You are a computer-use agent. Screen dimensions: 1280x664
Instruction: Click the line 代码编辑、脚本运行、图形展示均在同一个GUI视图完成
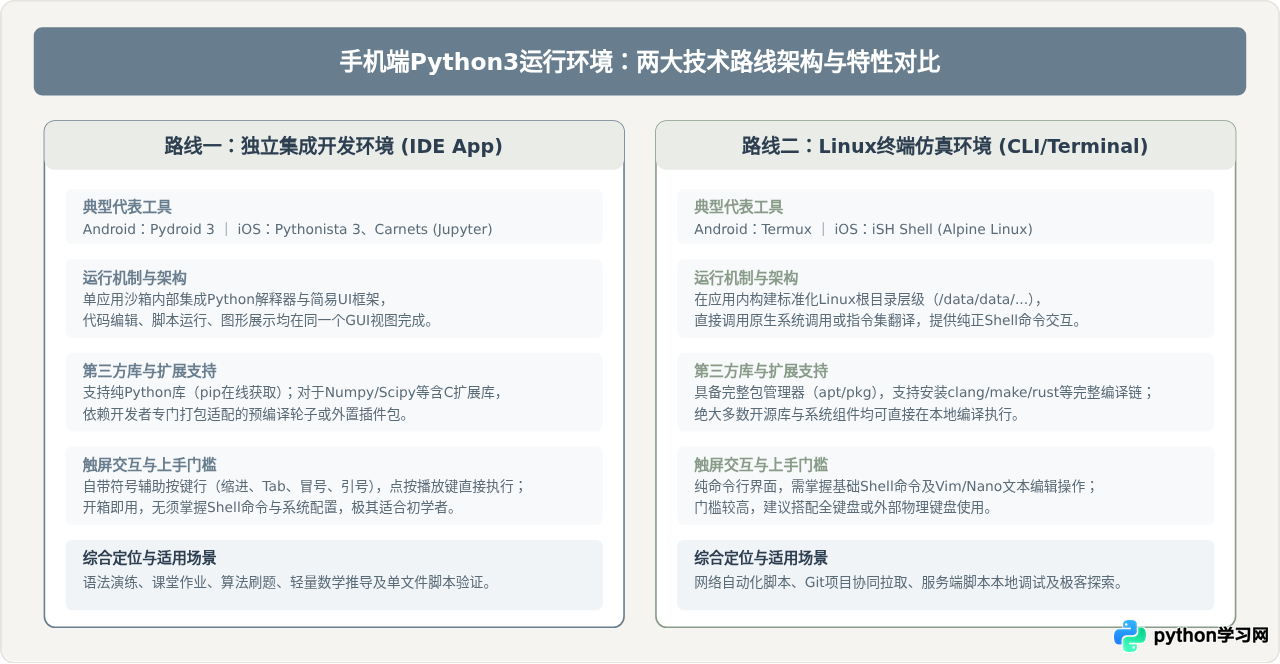(x=262, y=320)
